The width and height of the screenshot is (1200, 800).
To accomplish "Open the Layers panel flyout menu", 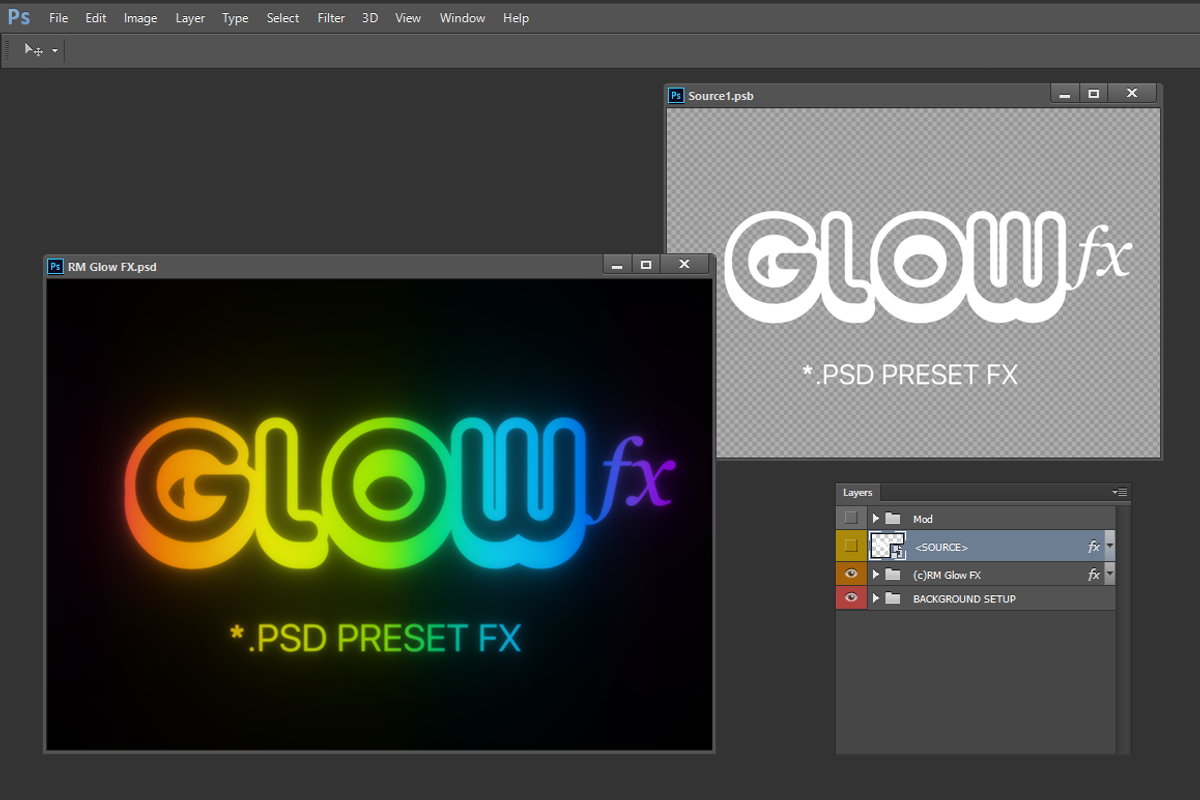I will (x=1120, y=493).
